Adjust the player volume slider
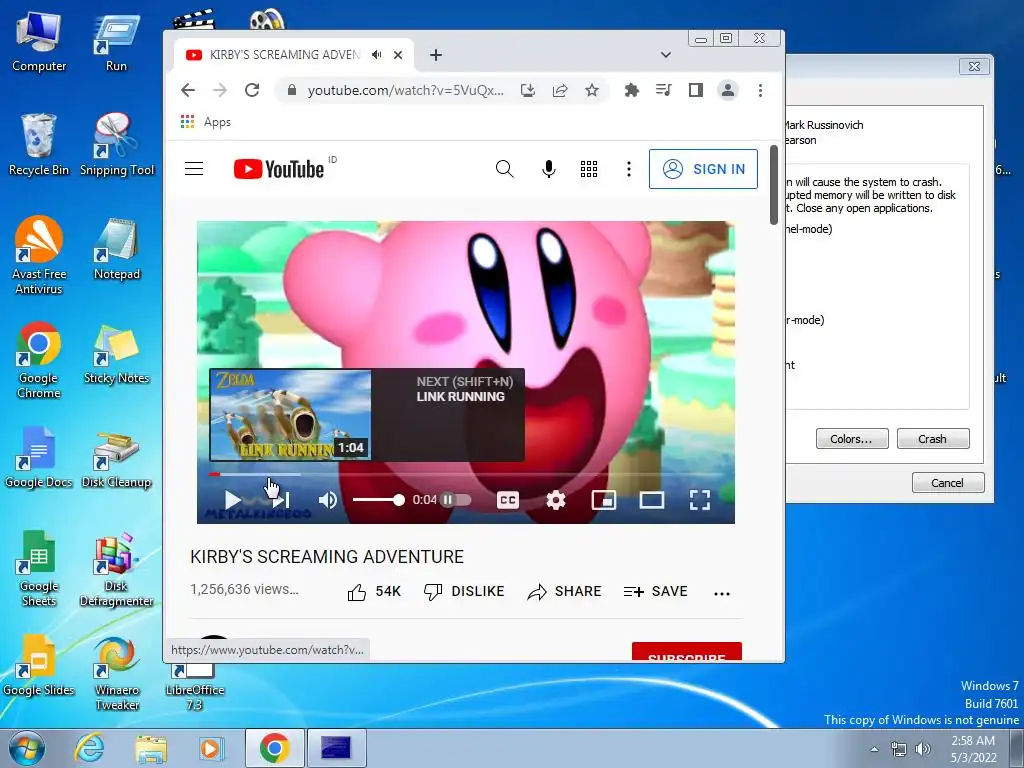The height and width of the screenshot is (768, 1024). coord(379,500)
